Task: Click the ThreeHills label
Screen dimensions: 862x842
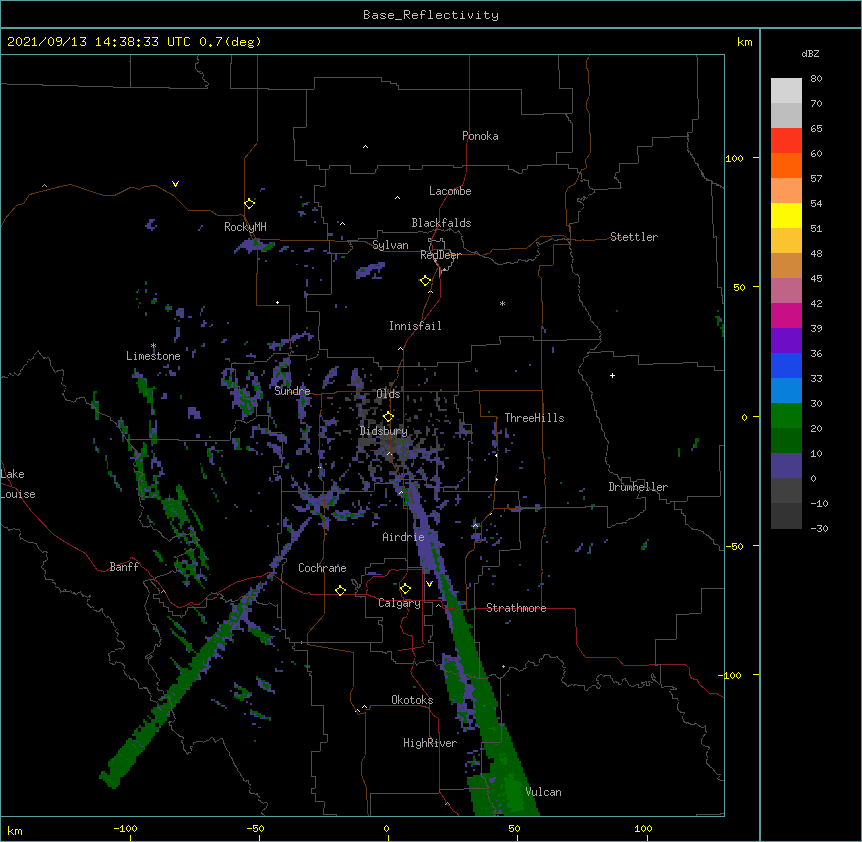Action: coord(534,418)
